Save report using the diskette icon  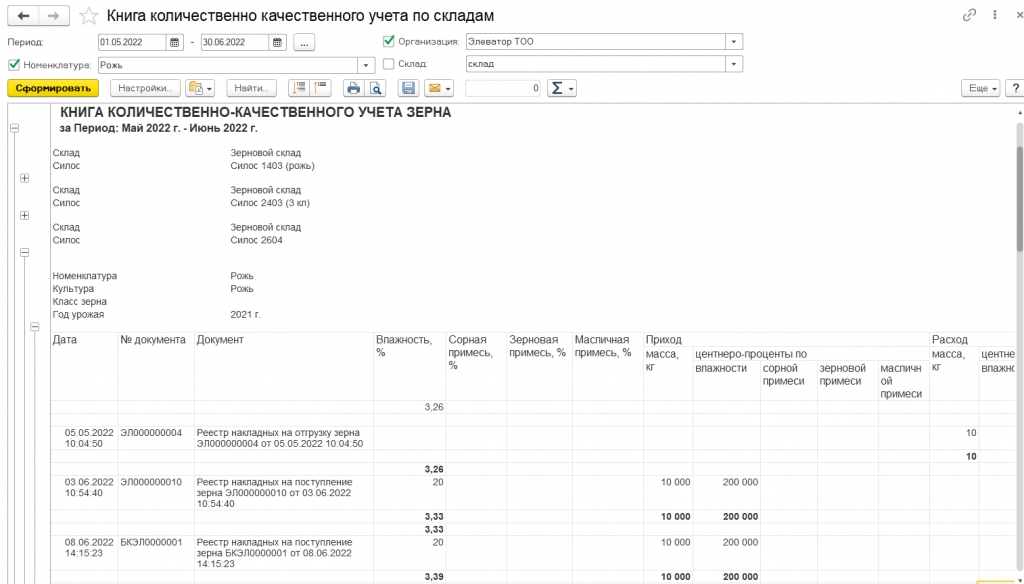(x=408, y=88)
